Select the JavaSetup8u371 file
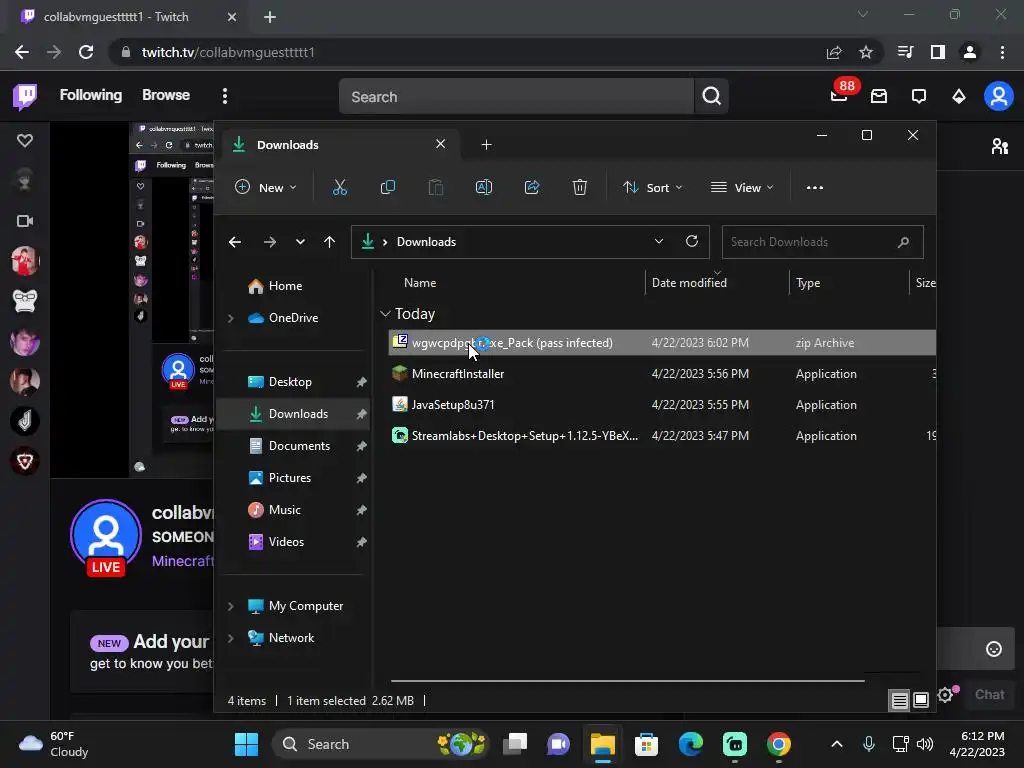This screenshot has width=1024, height=768. (x=662, y=405)
